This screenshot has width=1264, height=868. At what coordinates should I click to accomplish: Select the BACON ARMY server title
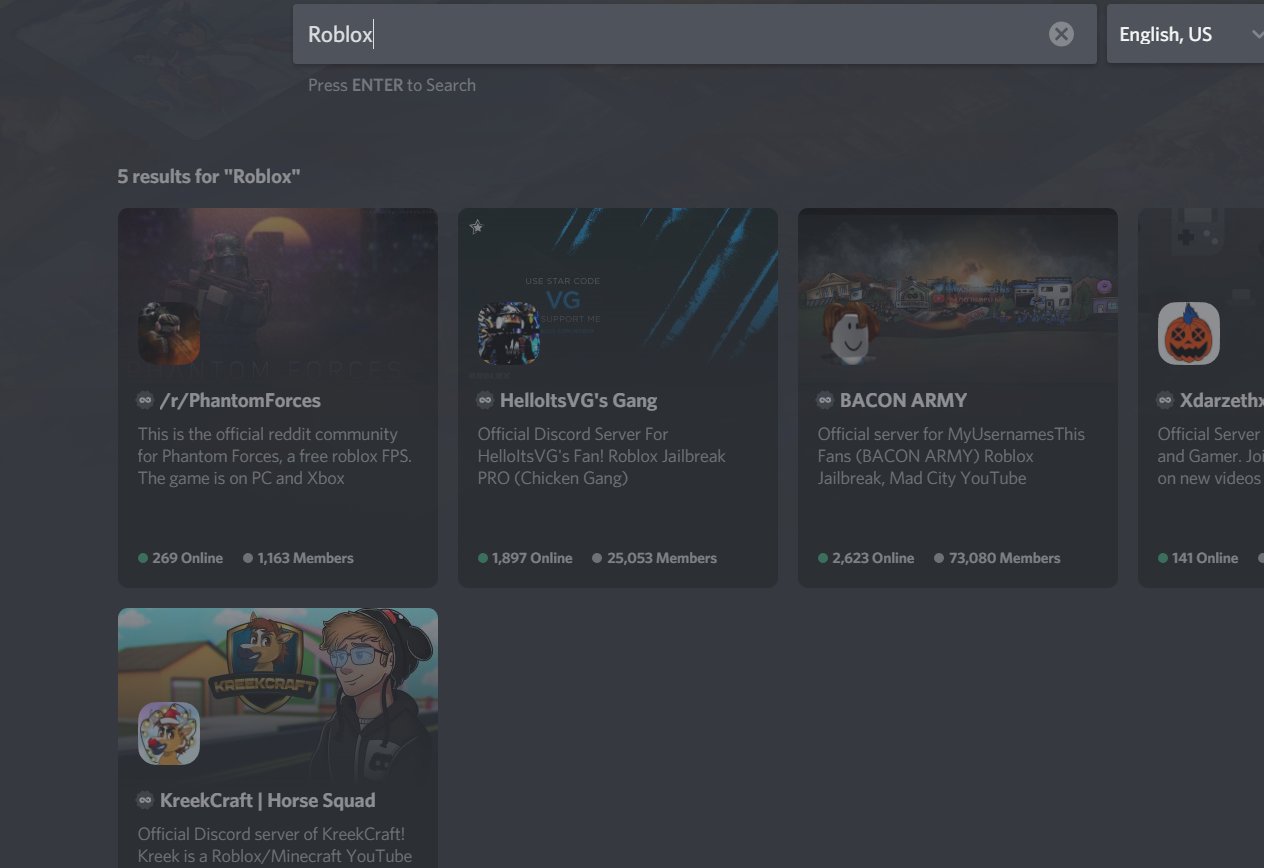pyautogui.click(x=903, y=400)
